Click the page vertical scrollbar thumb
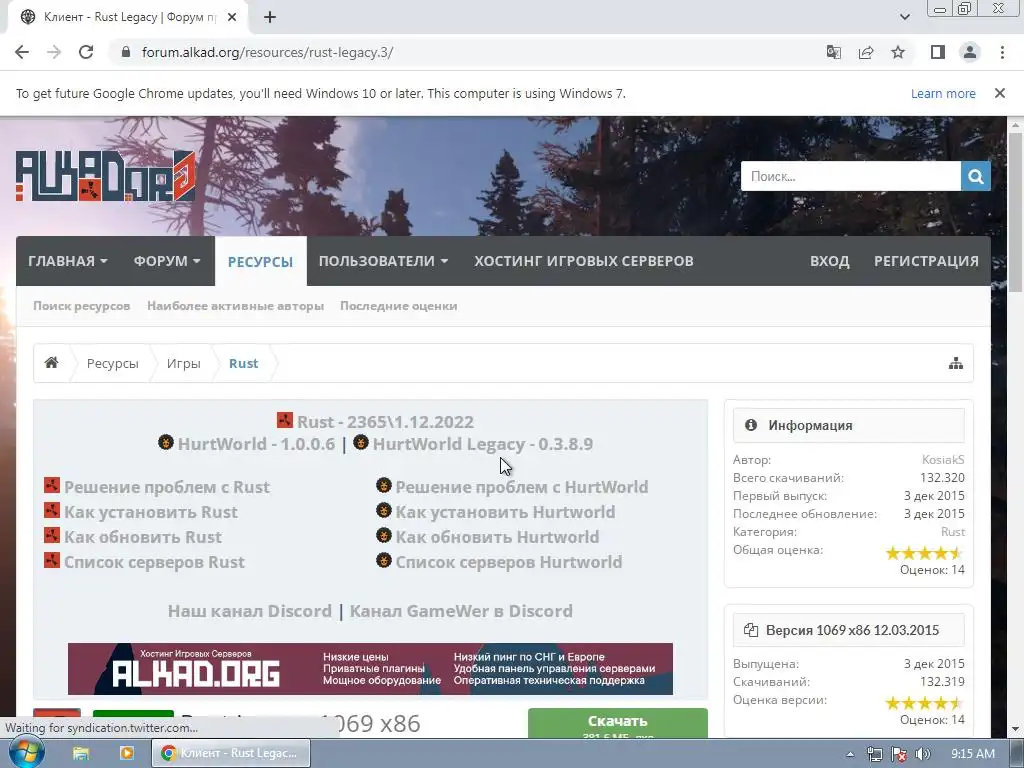This screenshot has height=768, width=1024. [1016, 212]
